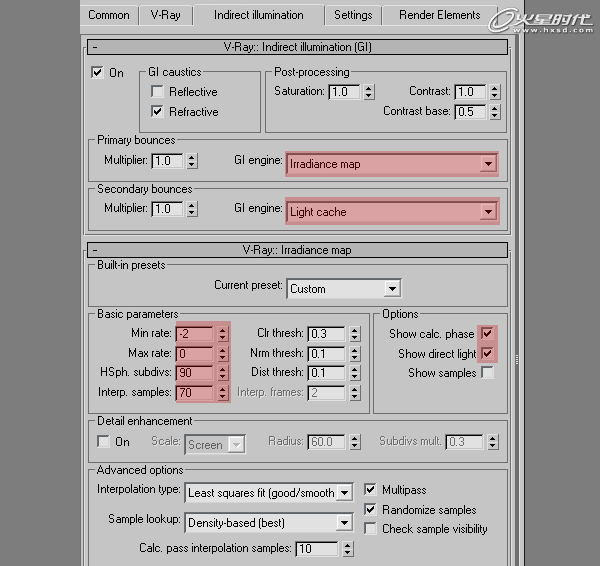Adjust the Contrast base spinner
The width and height of the screenshot is (600, 566).
tap(494, 112)
